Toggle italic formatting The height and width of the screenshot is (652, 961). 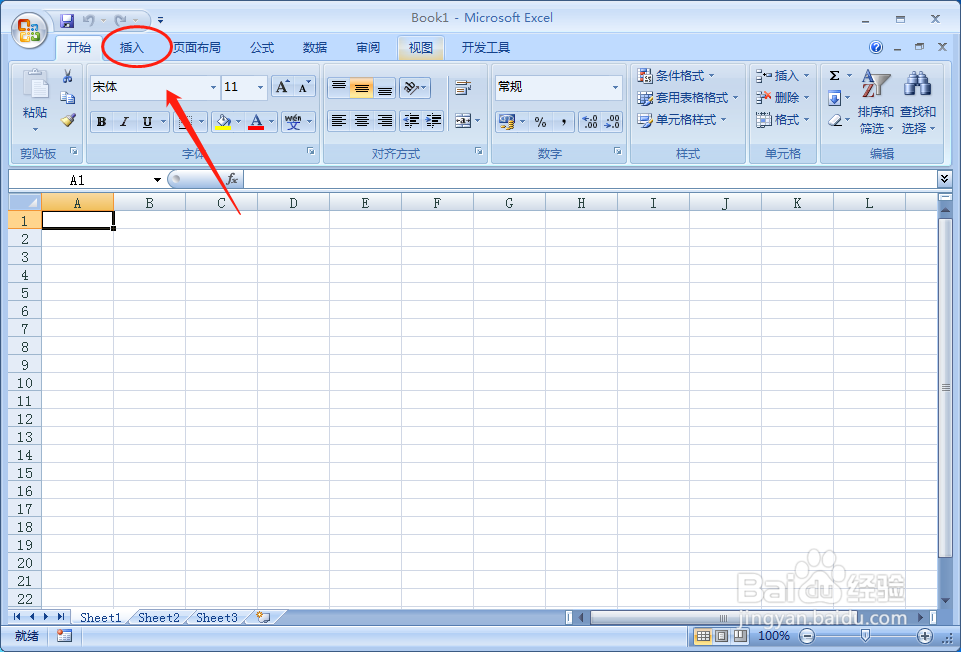point(124,122)
